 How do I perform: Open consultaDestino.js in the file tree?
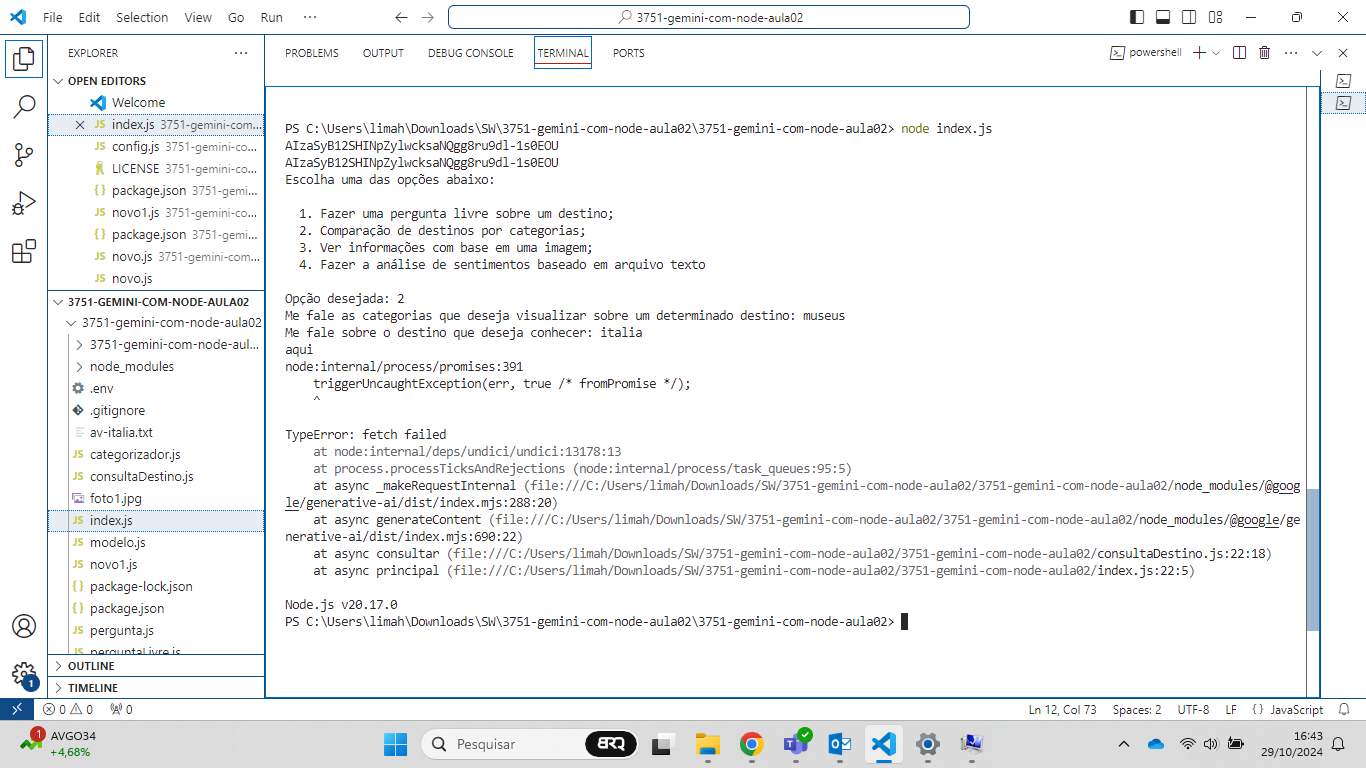[x=156, y=476]
